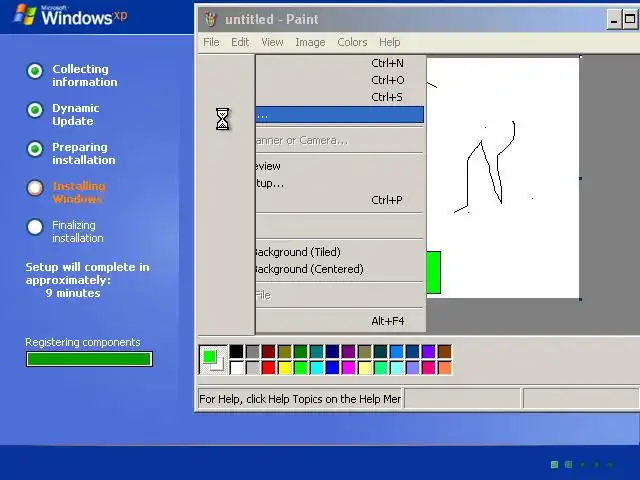Pick the bright lime green color swatch
The height and width of the screenshot is (480, 640).
coord(300,368)
